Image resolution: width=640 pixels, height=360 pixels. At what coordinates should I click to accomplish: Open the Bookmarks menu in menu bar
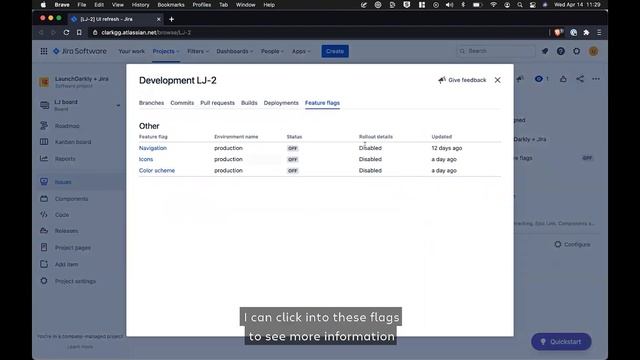click(171, 5)
